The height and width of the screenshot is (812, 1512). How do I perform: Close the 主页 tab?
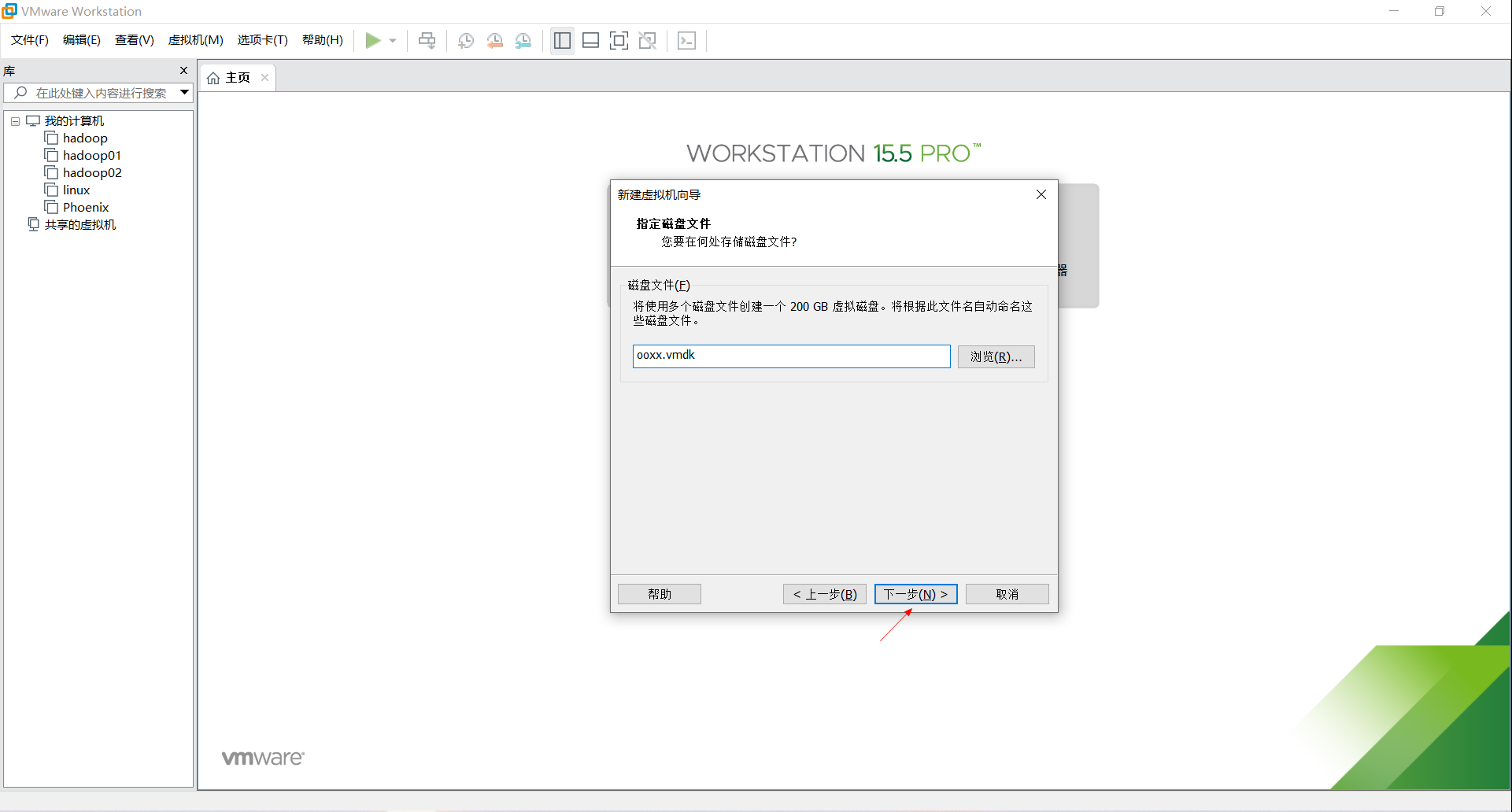pos(264,77)
